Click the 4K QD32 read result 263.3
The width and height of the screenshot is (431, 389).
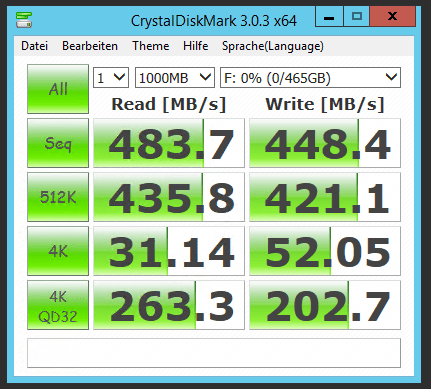click(169, 305)
